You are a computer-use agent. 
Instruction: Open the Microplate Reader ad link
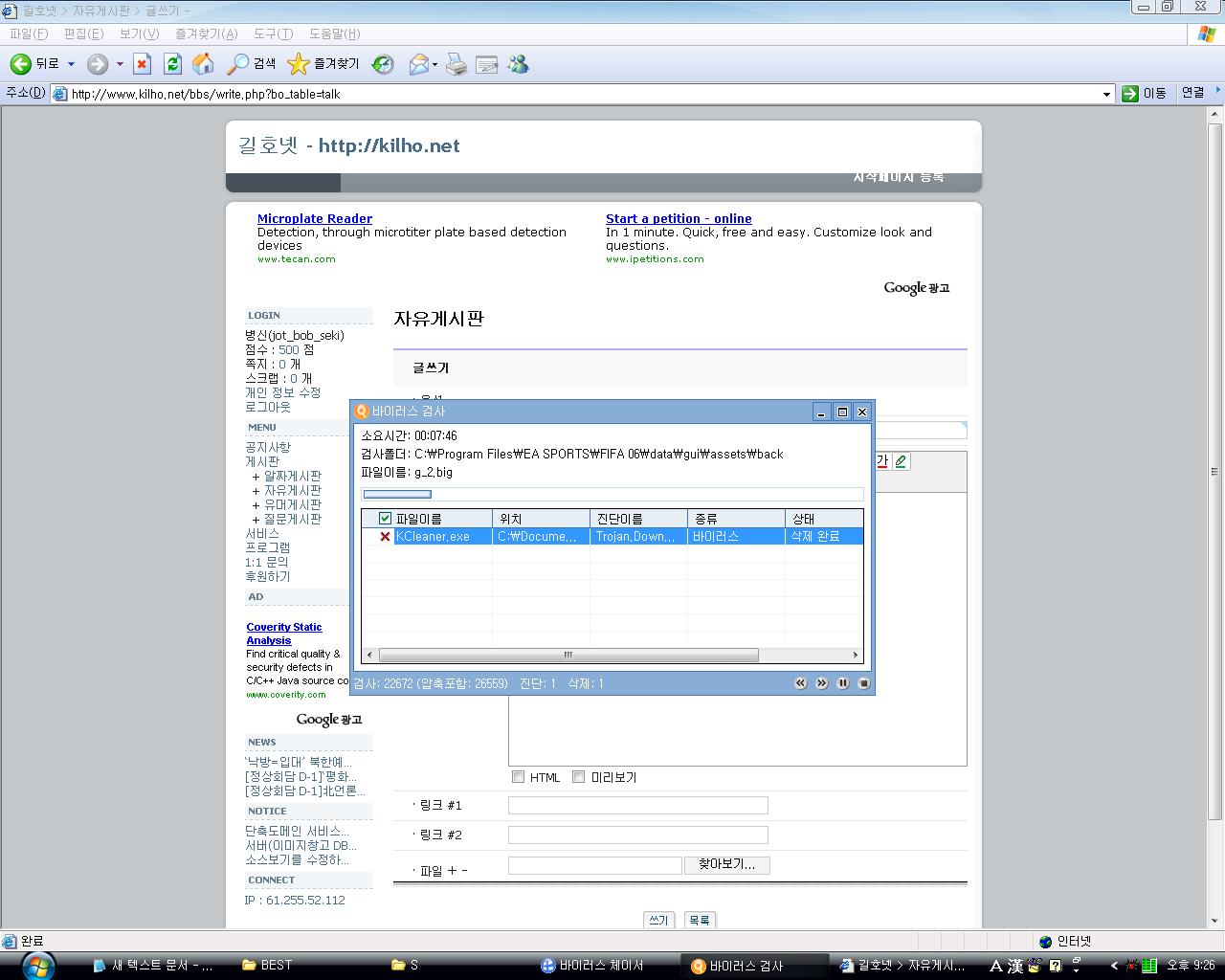[314, 218]
